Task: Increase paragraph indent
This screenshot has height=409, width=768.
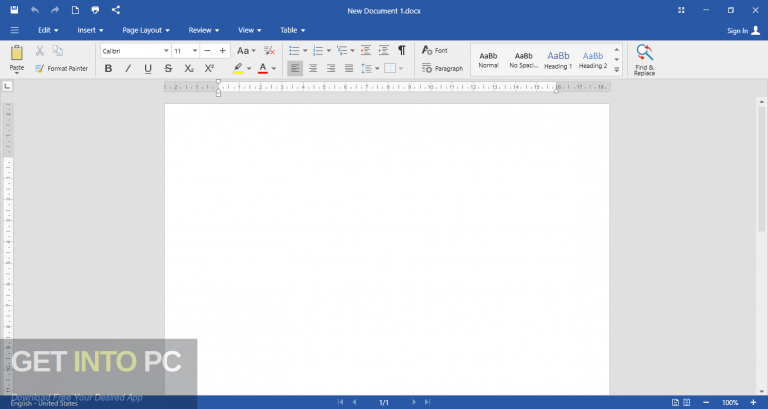Action: click(x=384, y=50)
